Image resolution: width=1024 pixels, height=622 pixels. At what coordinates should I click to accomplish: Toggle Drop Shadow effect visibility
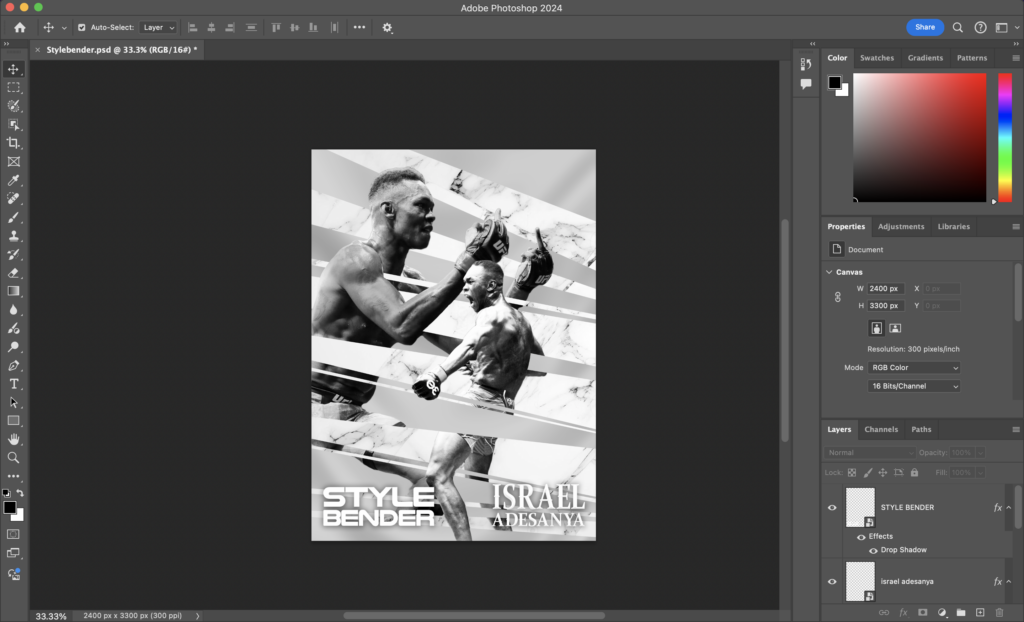(x=873, y=551)
